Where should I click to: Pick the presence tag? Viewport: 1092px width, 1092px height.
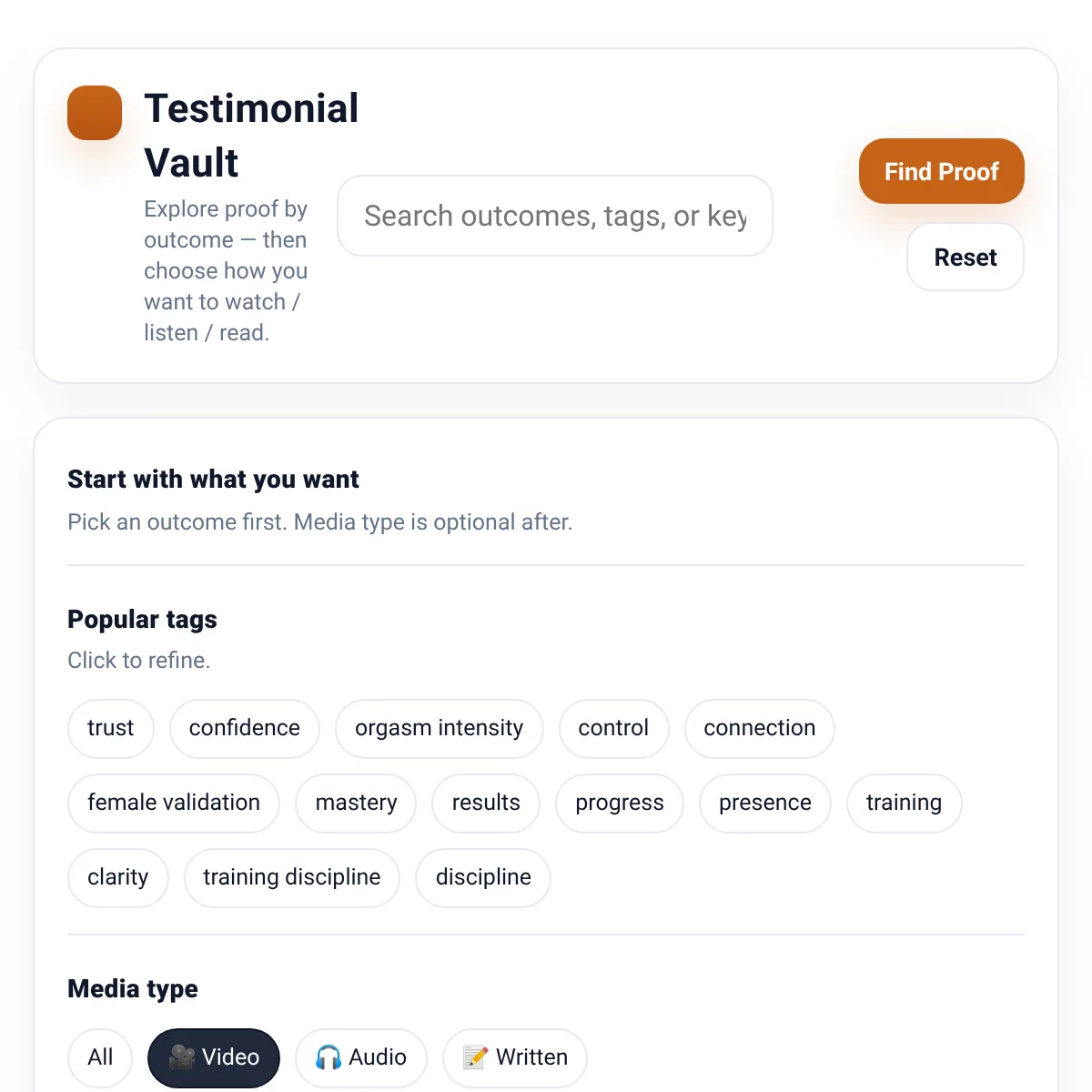point(765,803)
